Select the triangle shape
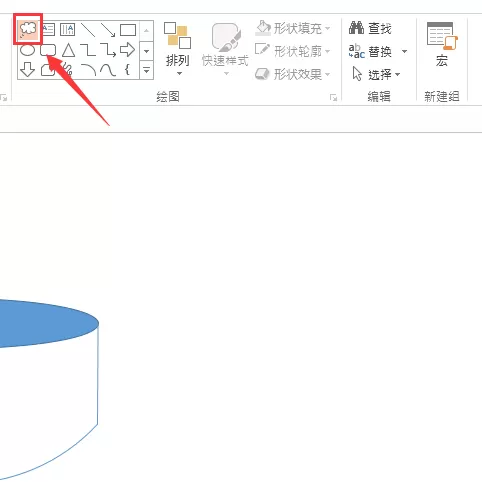482x482 pixels. 68,50
